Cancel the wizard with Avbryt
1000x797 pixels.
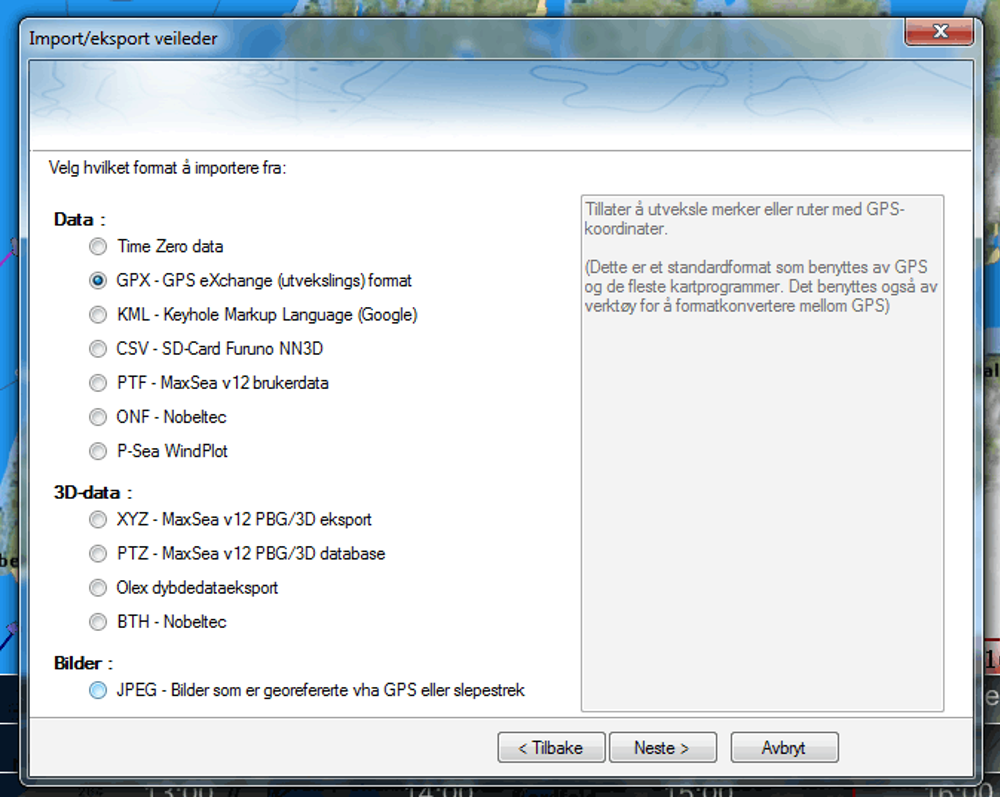pyautogui.click(x=784, y=748)
